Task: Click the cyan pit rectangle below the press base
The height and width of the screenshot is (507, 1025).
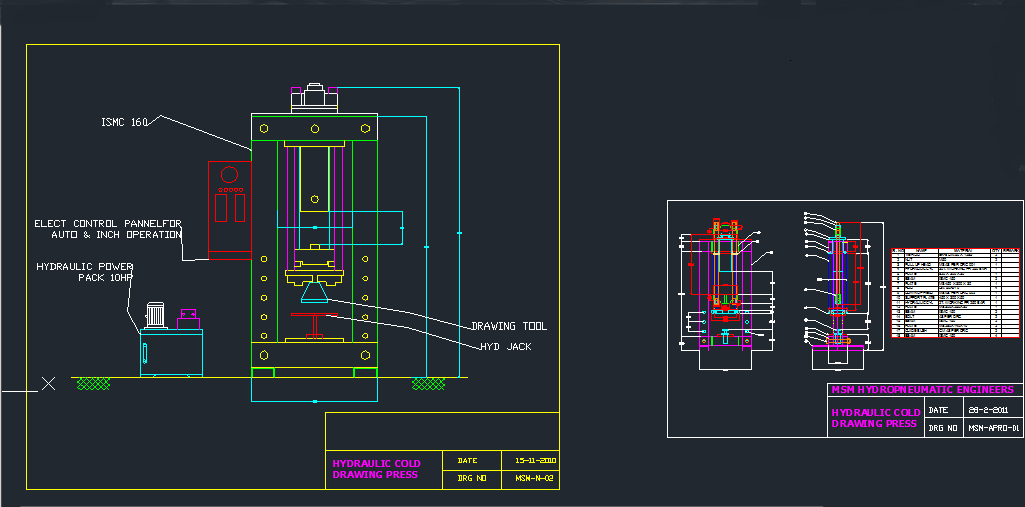Action: [314, 389]
